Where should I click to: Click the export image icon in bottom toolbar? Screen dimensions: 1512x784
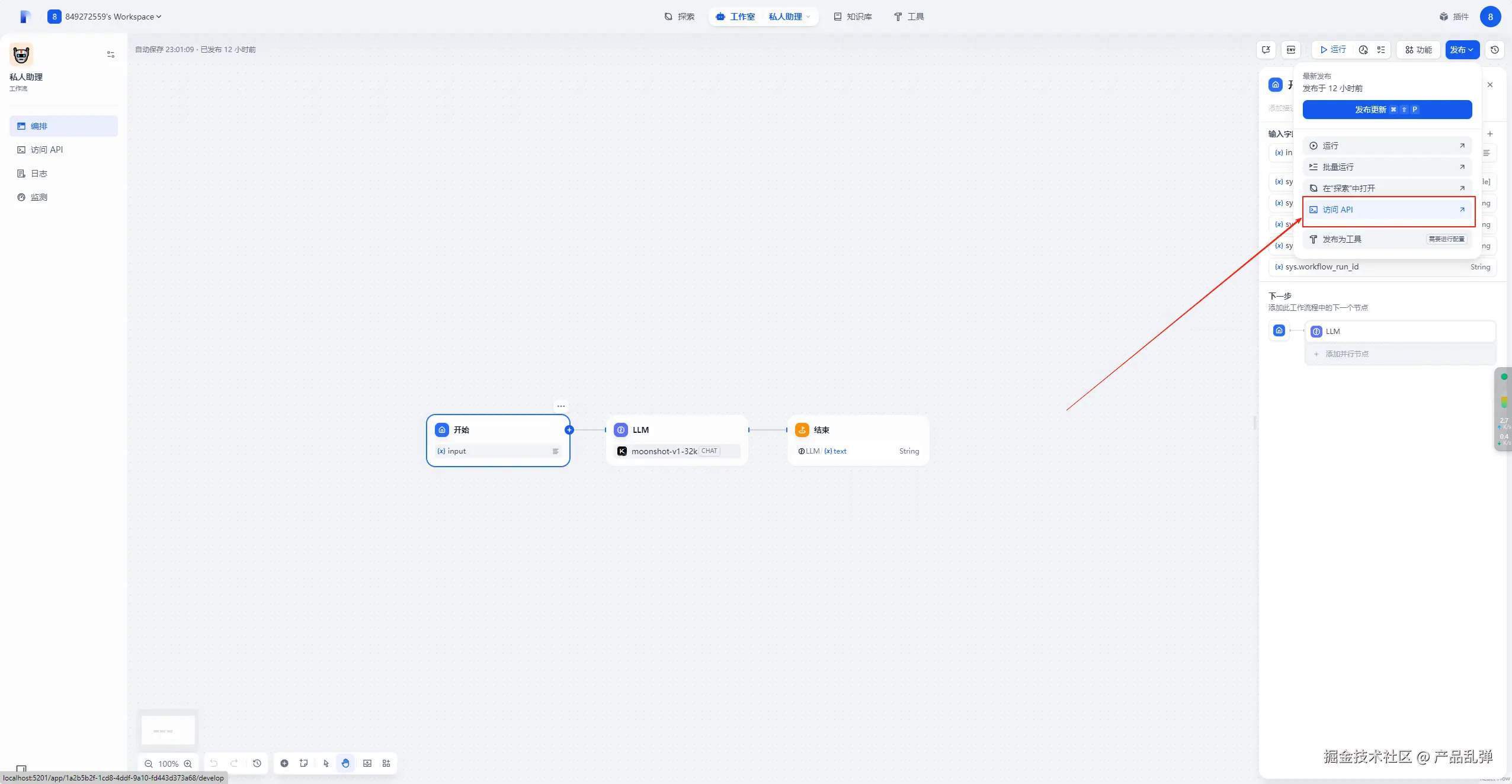367,763
